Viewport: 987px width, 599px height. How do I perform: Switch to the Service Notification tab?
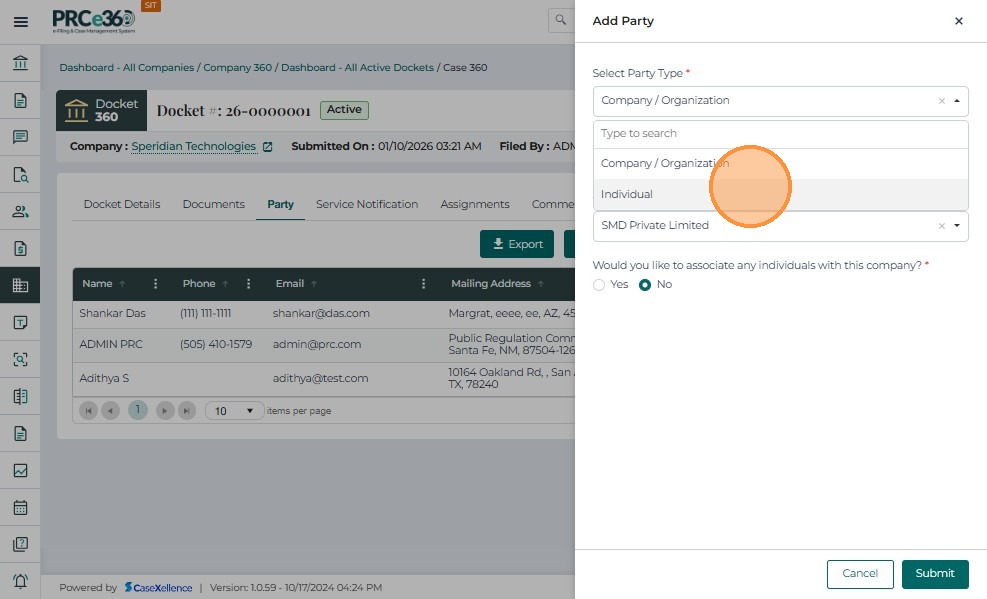click(x=367, y=204)
